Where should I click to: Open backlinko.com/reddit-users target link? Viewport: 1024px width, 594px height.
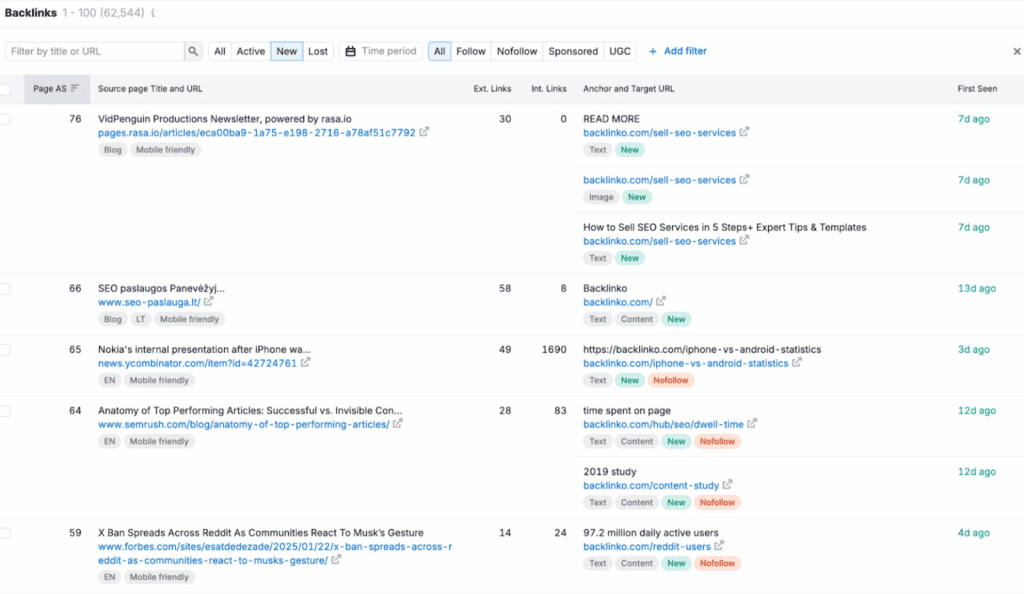(647, 546)
